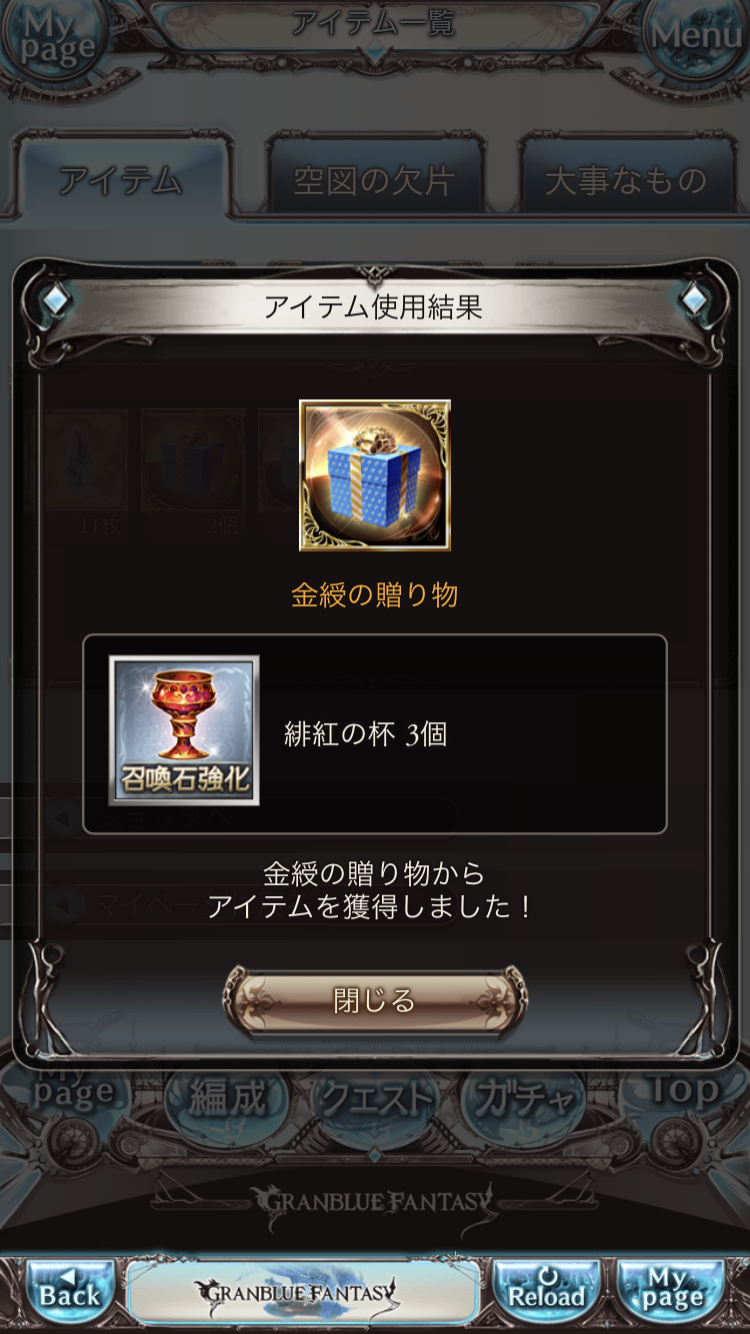750x1334 pixels.
Task: Tap the left diamond gem on dialog header
Action: 56,300
